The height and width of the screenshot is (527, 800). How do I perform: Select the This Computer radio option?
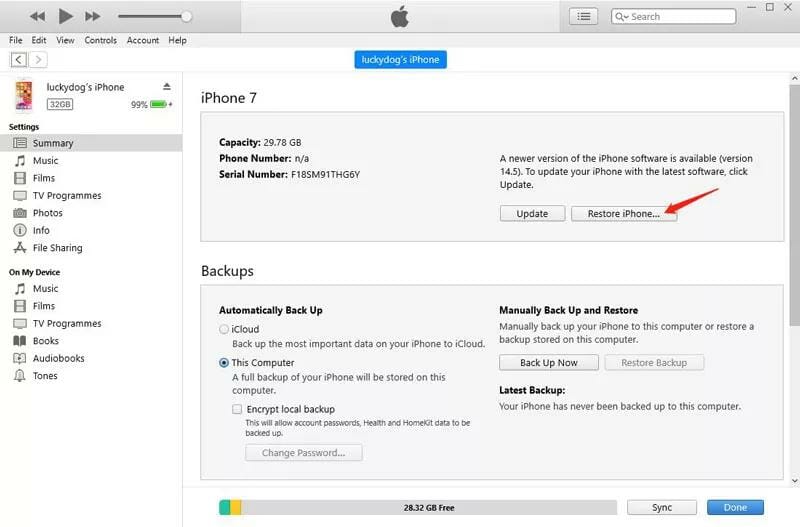click(x=223, y=363)
